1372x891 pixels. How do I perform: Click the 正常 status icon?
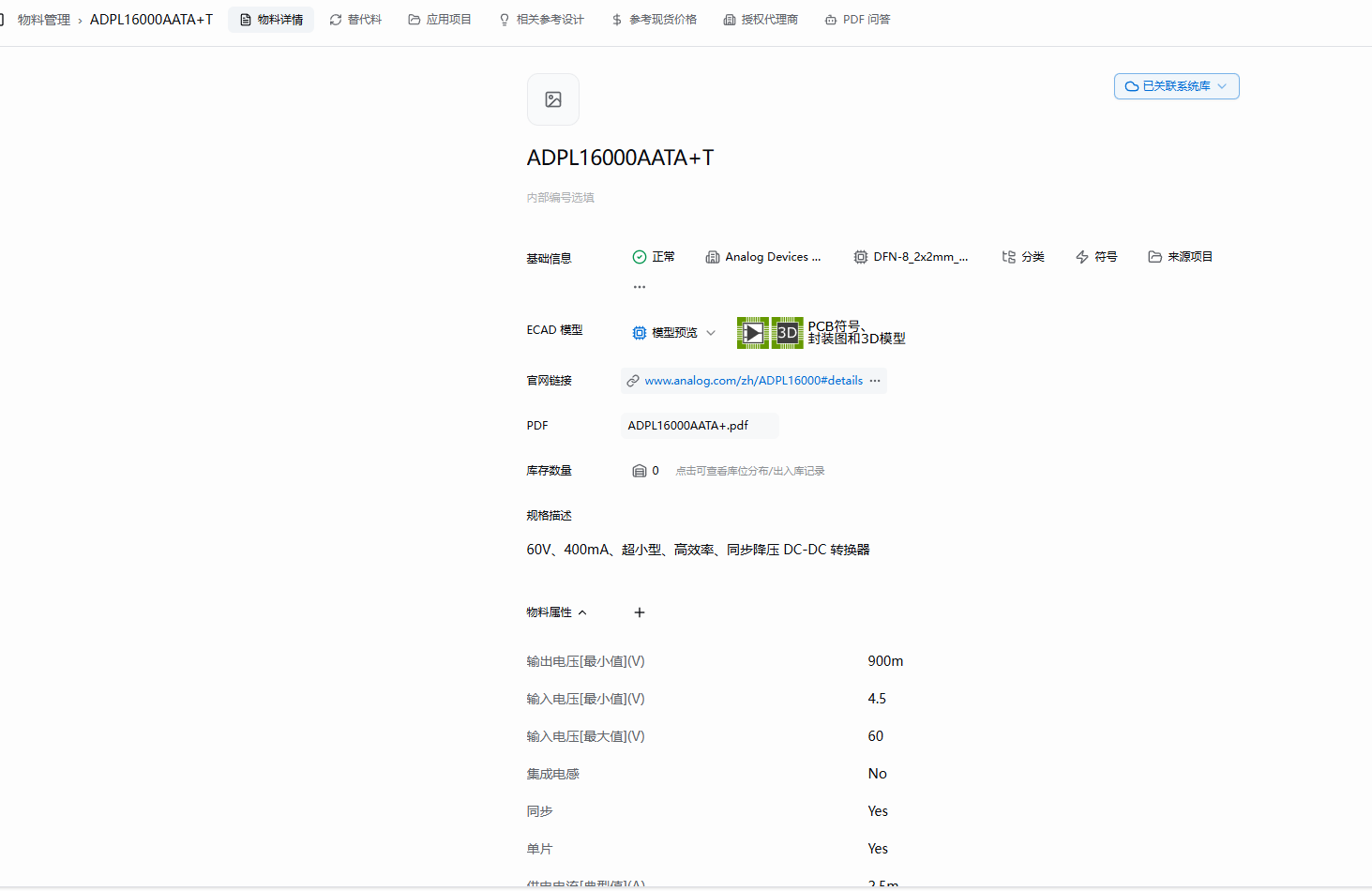(x=640, y=257)
